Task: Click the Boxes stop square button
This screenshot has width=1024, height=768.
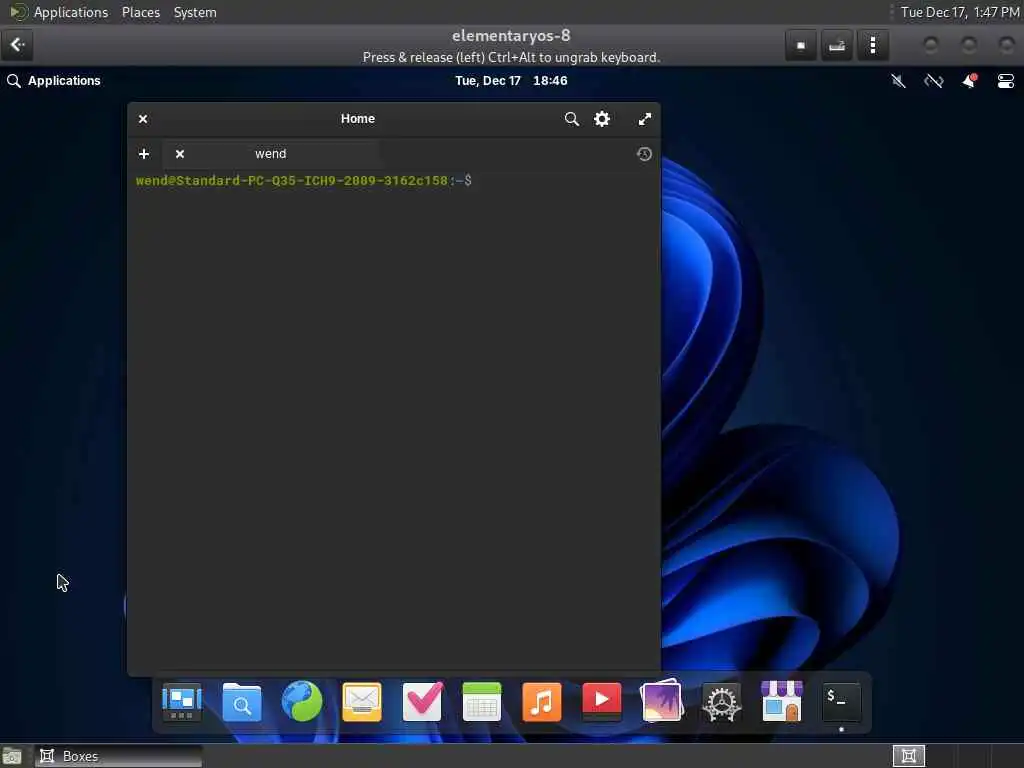Action: tap(801, 45)
